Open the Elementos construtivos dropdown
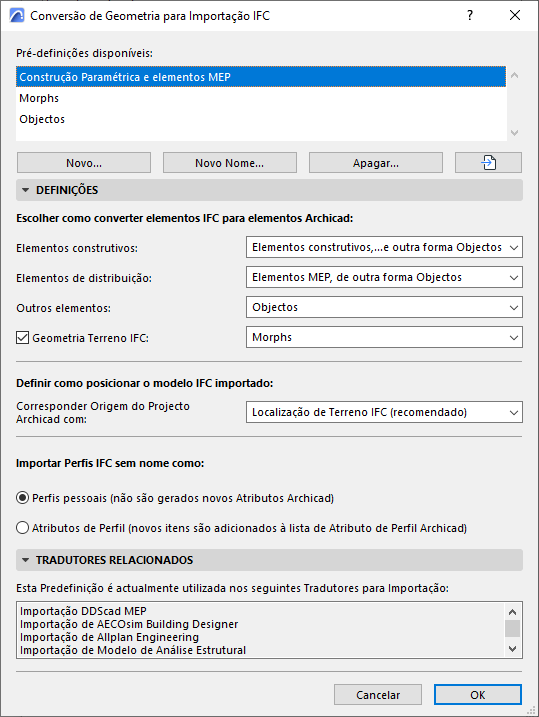 click(x=384, y=247)
